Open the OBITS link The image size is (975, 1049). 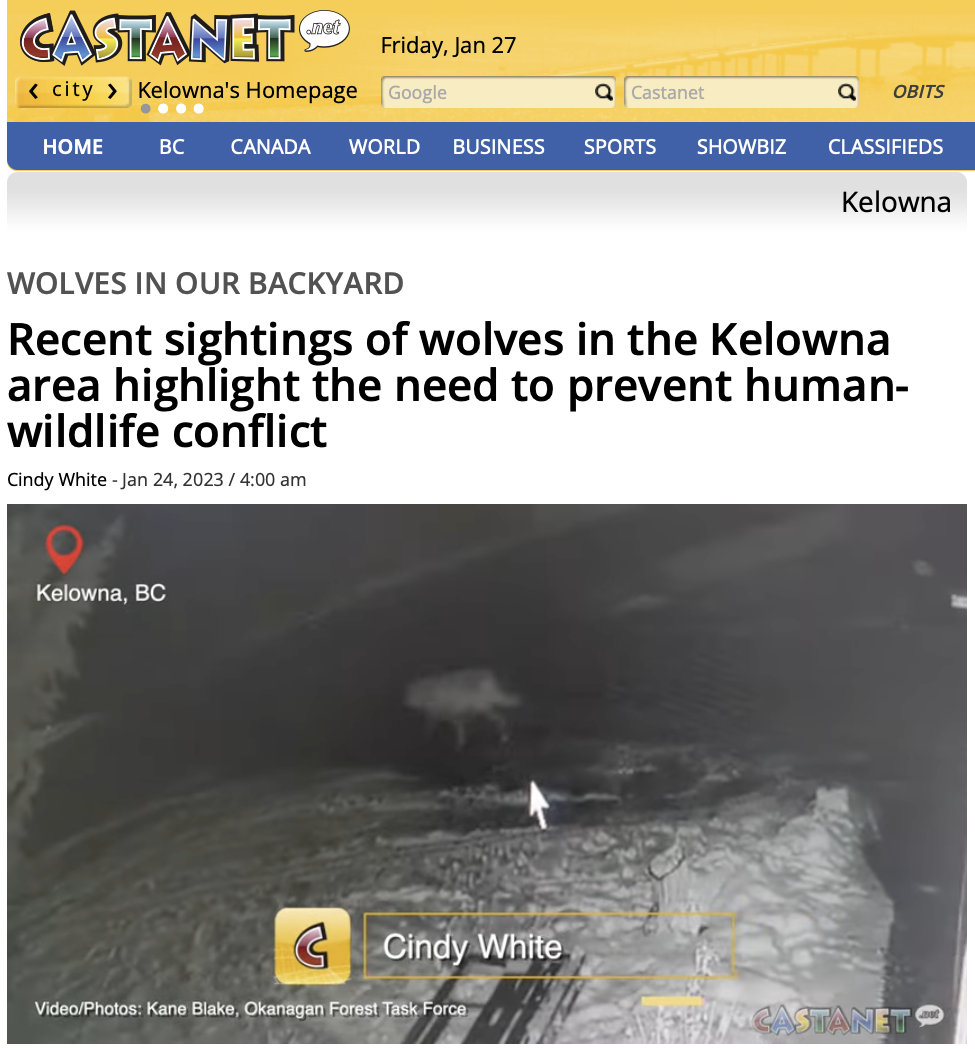[x=918, y=92]
